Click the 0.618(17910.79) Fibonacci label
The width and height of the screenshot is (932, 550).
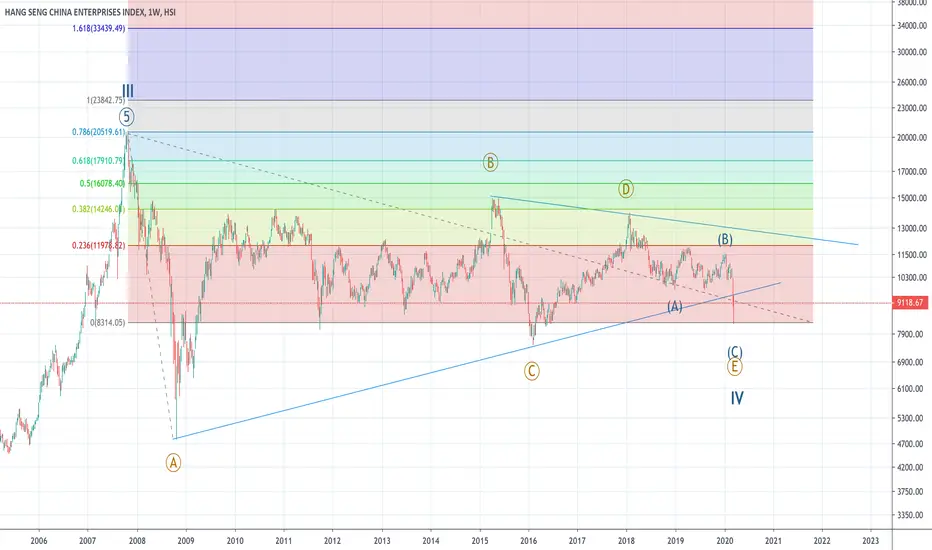point(99,161)
